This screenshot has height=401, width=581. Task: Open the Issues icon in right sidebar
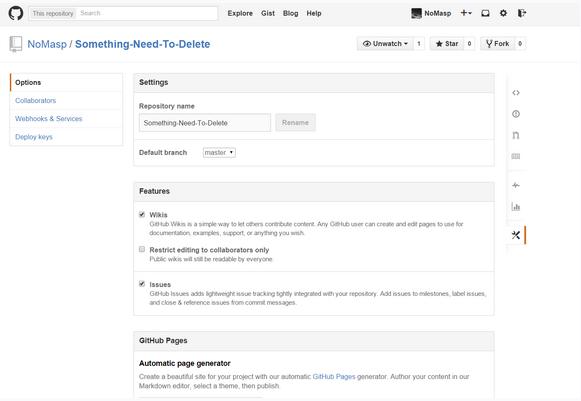click(x=516, y=114)
